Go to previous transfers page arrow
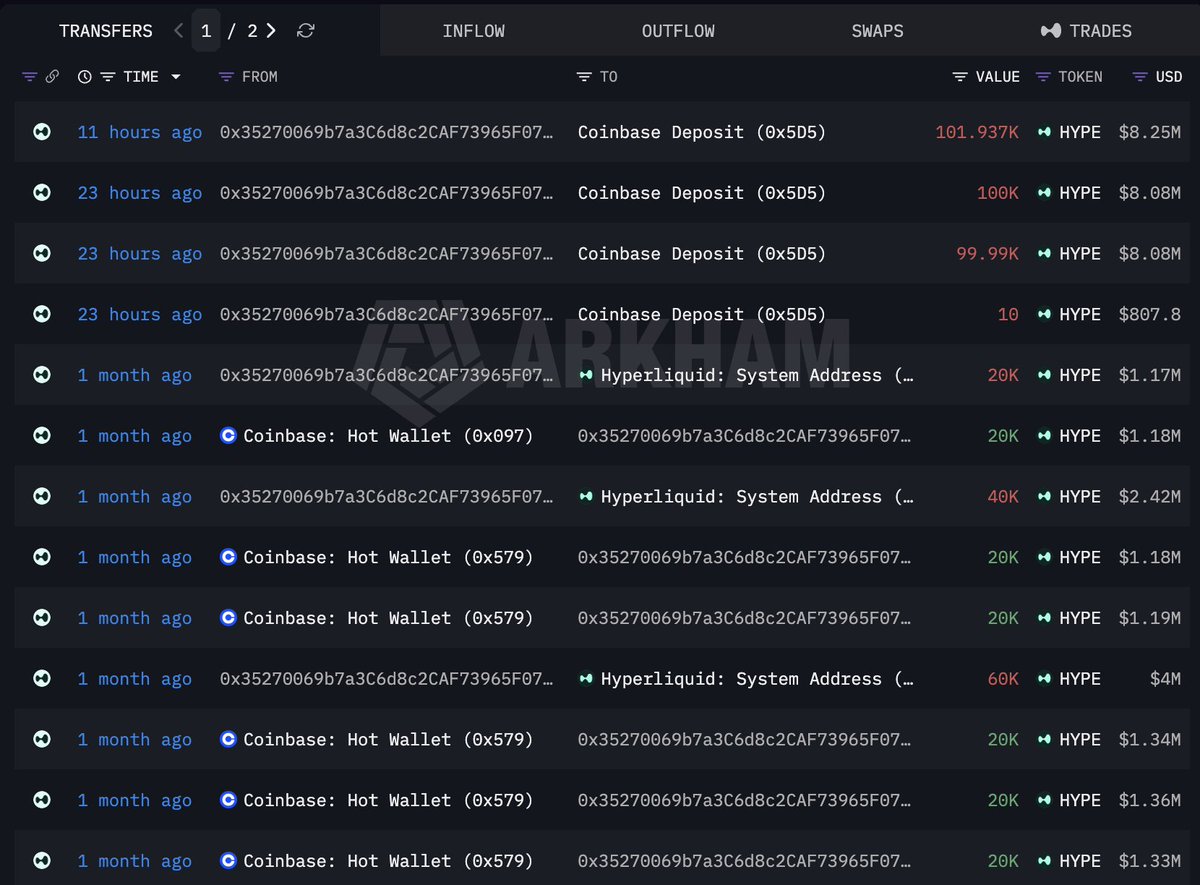Viewport: 1200px width, 885px height. pyautogui.click(x=178, y=31)
